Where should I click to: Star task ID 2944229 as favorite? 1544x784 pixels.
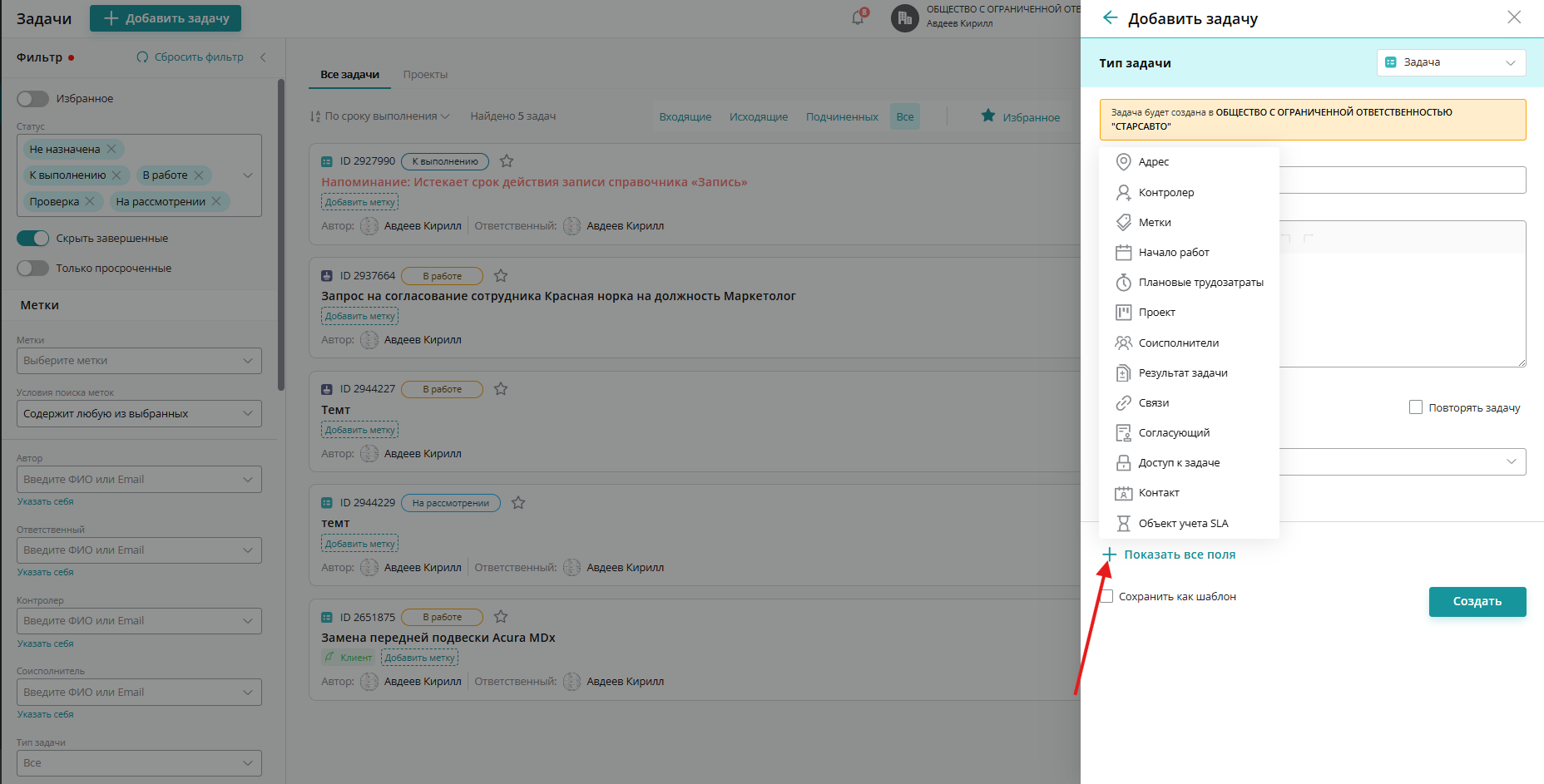click(x=518, y=503)
